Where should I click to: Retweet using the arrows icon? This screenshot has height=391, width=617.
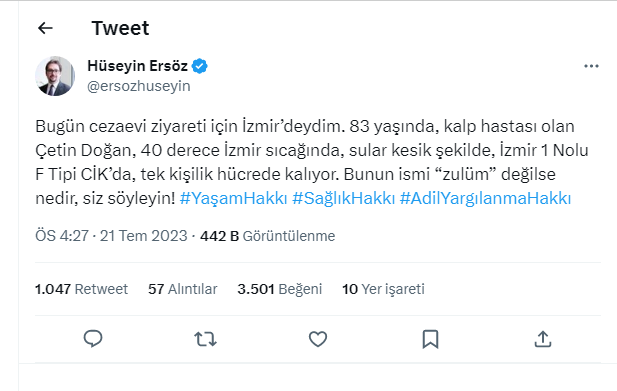[205, 339]
